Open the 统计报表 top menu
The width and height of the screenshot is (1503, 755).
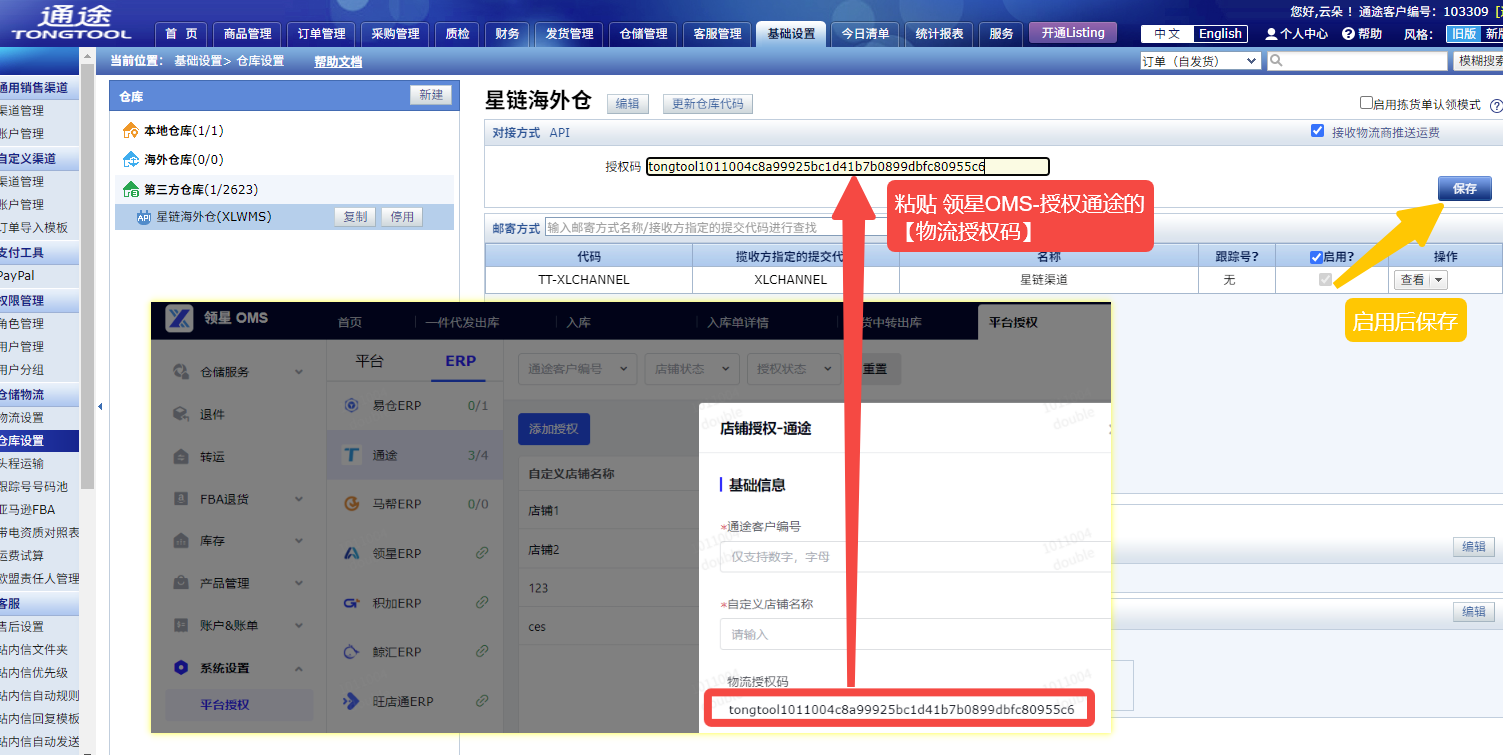939,34
